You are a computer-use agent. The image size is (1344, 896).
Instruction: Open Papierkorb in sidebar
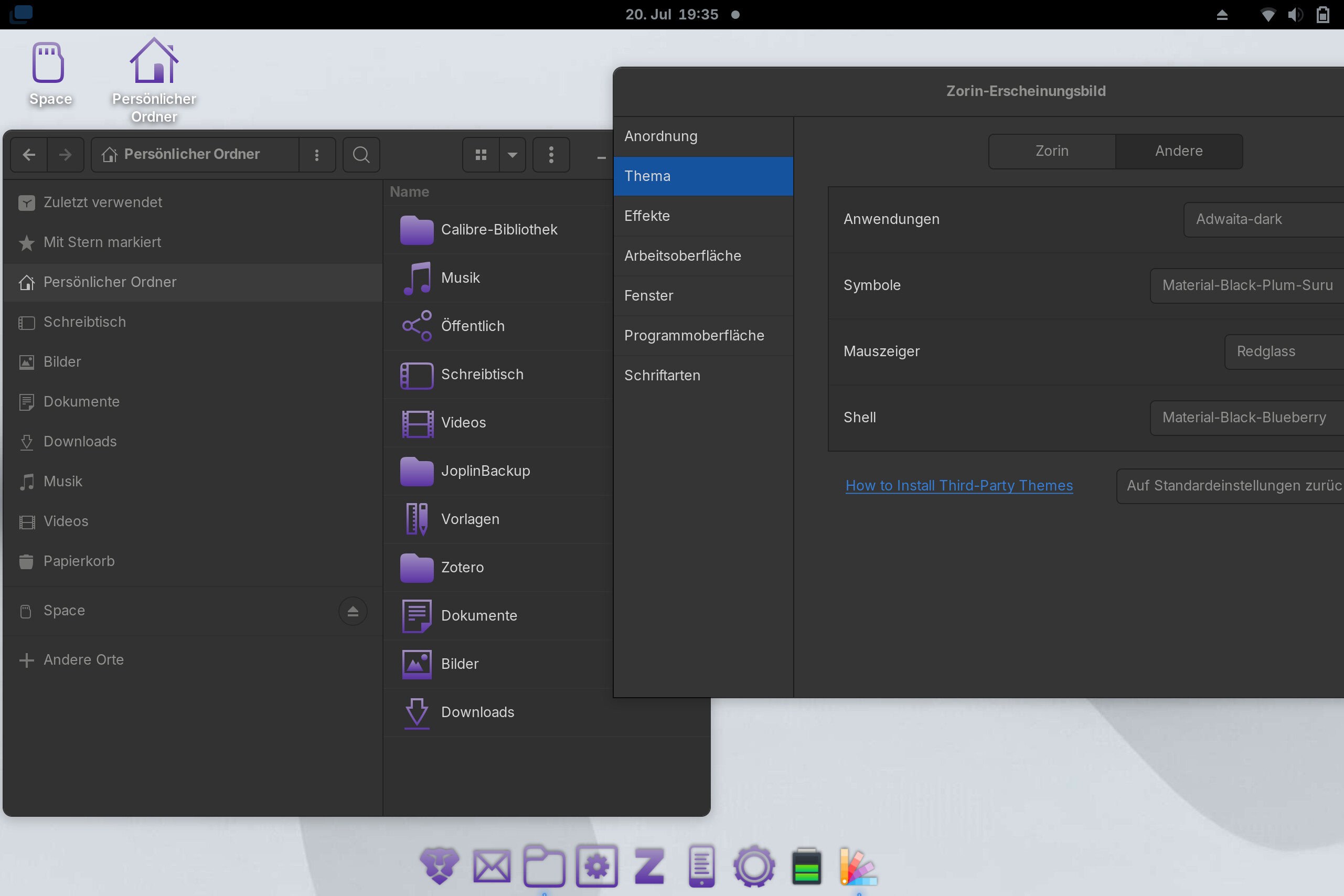[x=193, y=561]
